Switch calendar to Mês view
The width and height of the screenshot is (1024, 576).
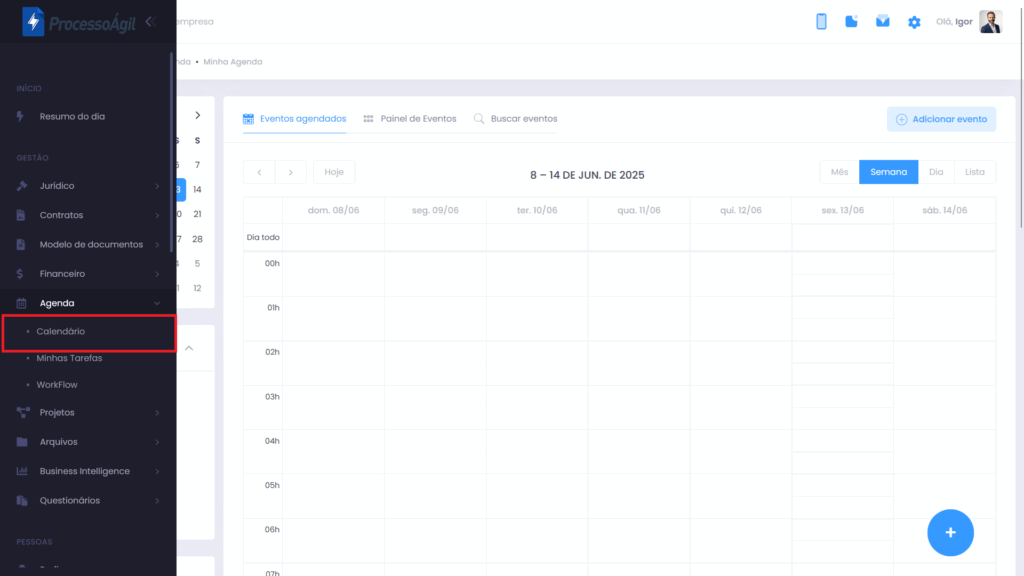(x=839, y=172)
